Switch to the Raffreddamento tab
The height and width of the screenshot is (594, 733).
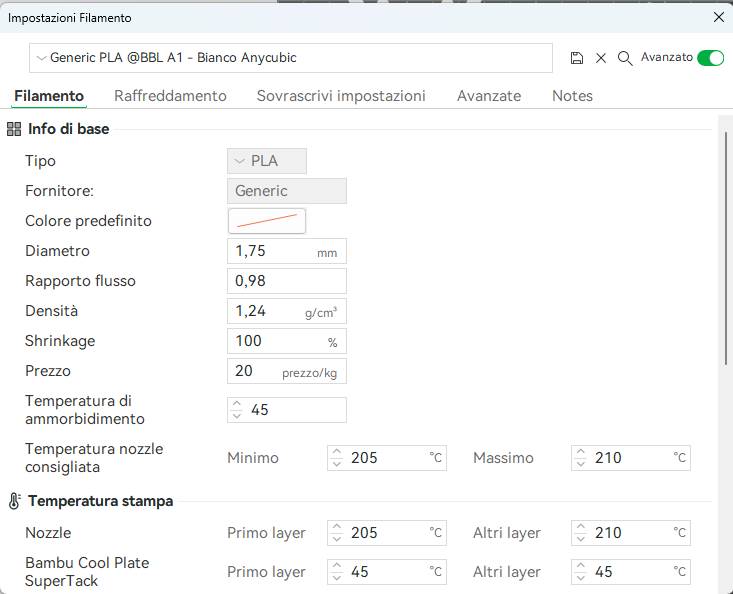170,96
